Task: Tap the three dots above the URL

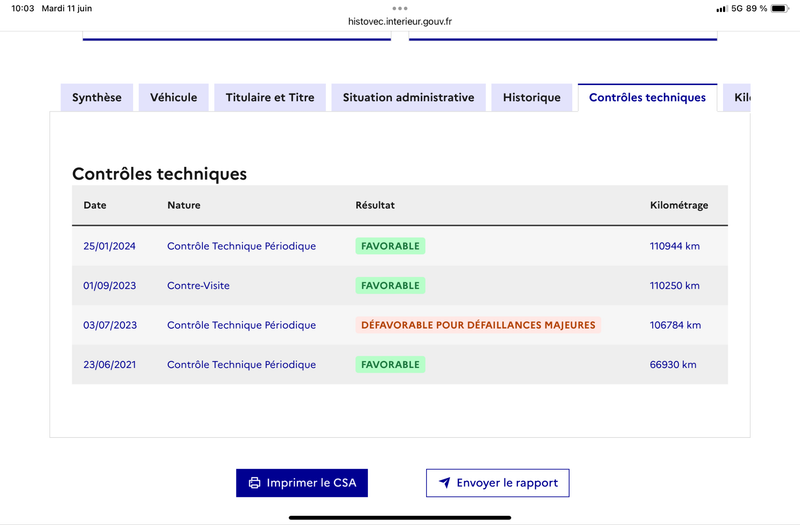Action: [x=400, y=8]
